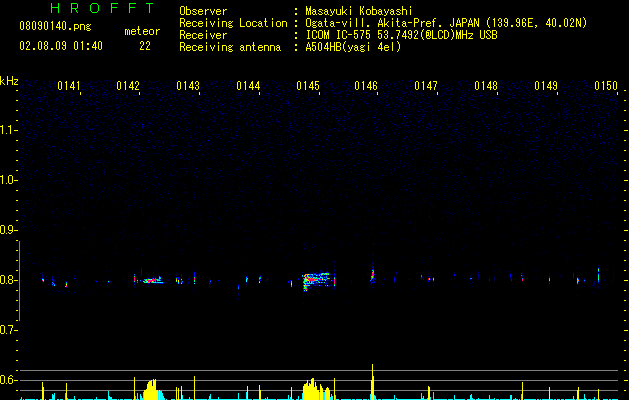Screen dimensions: 629x400
Task: Select the ICOM IC-575 receiver text
Action: 401,35
